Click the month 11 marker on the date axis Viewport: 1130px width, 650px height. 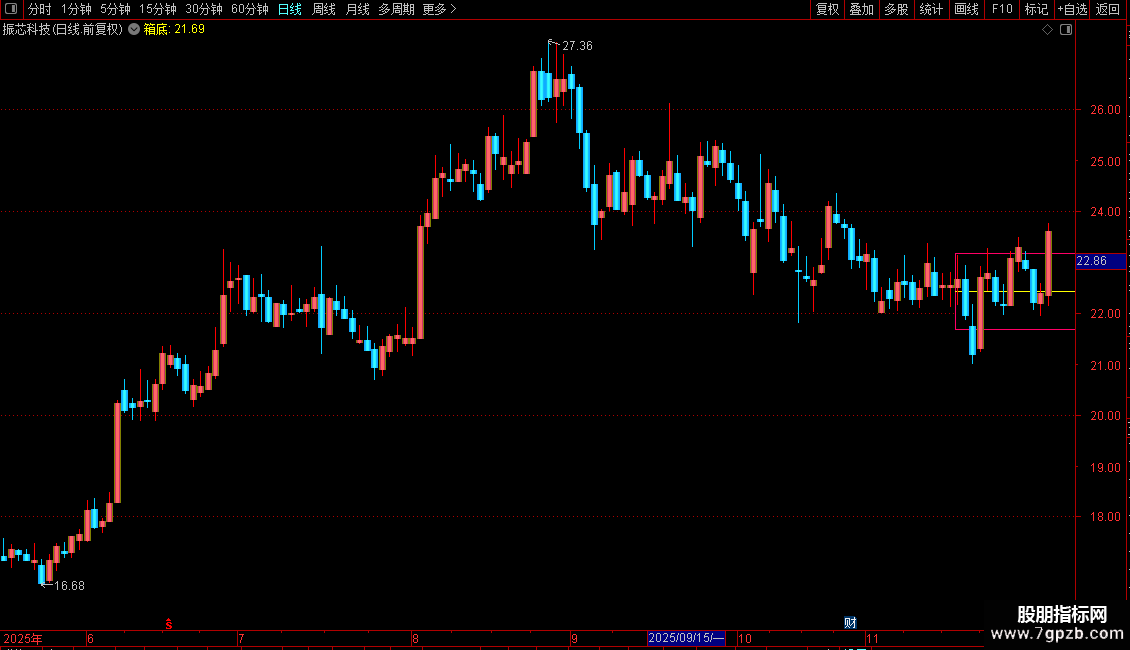click(x=873, y=638)
